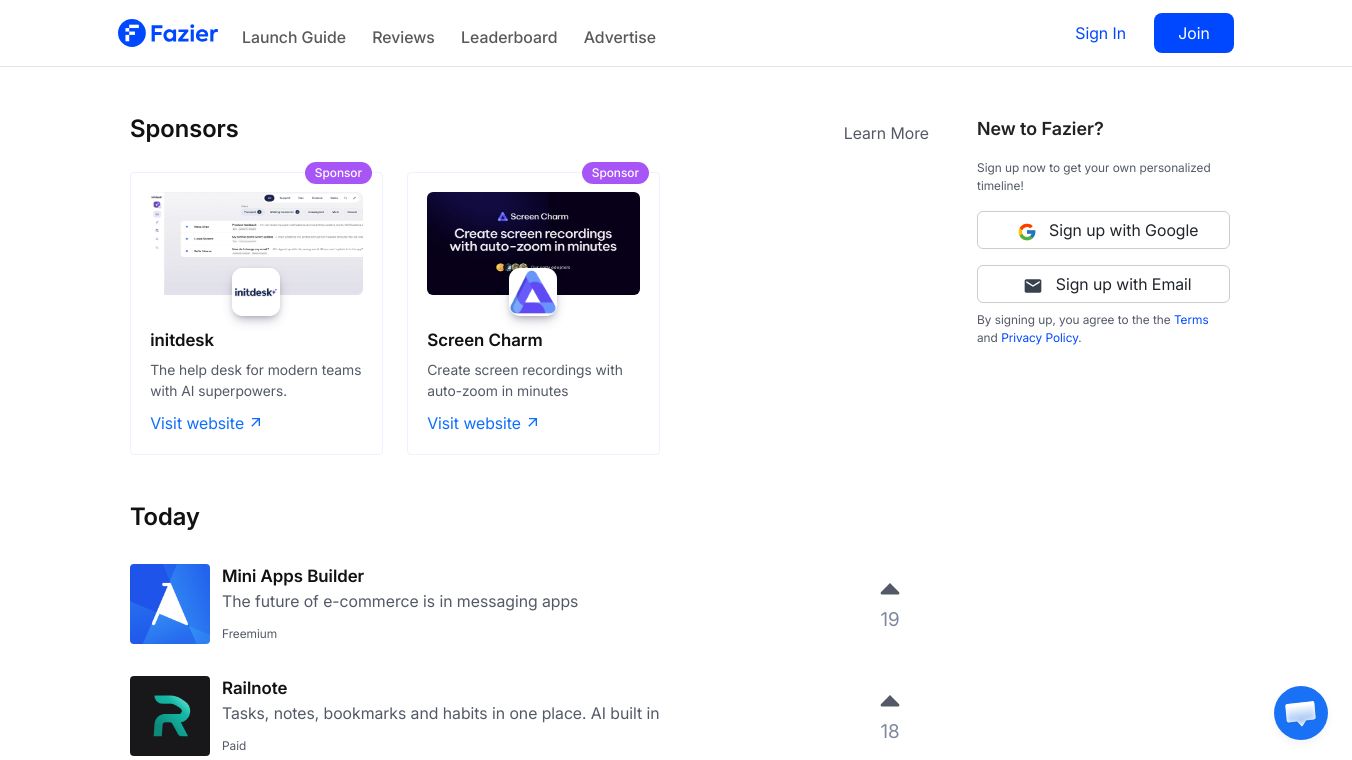Screen dimensions: 1352x760
Task: Upvote Railnote with the arrow
Action: (x=890, y=701)
